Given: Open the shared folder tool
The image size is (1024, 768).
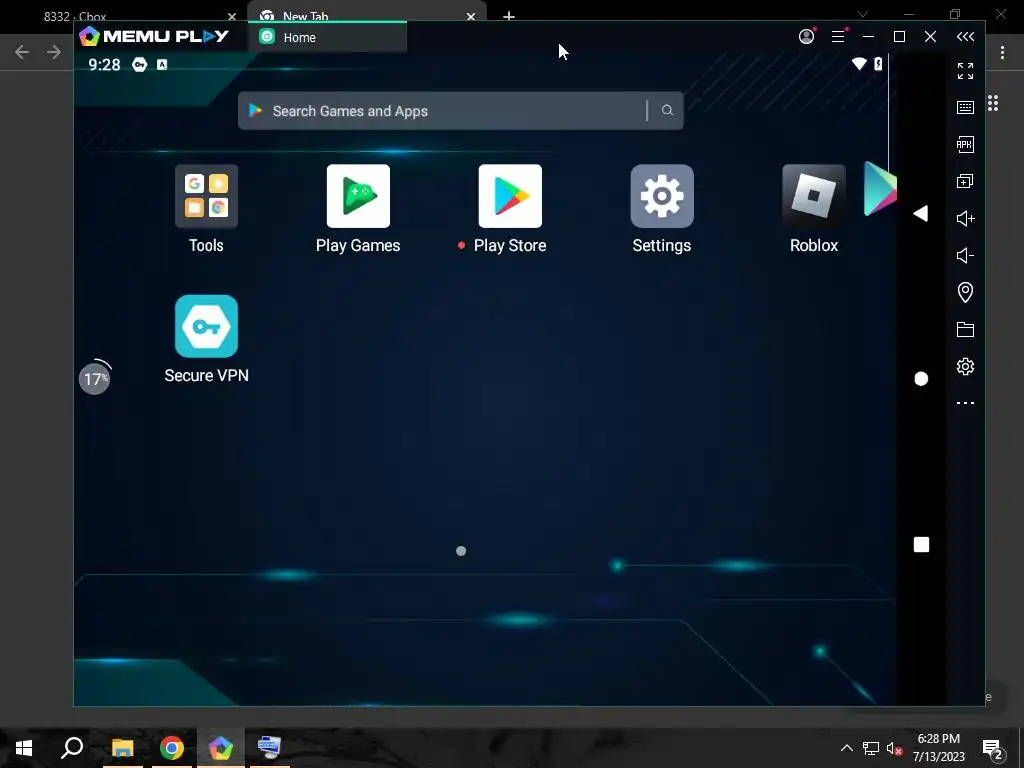Looking at the screenshot, I should click(x=965, y=329).
